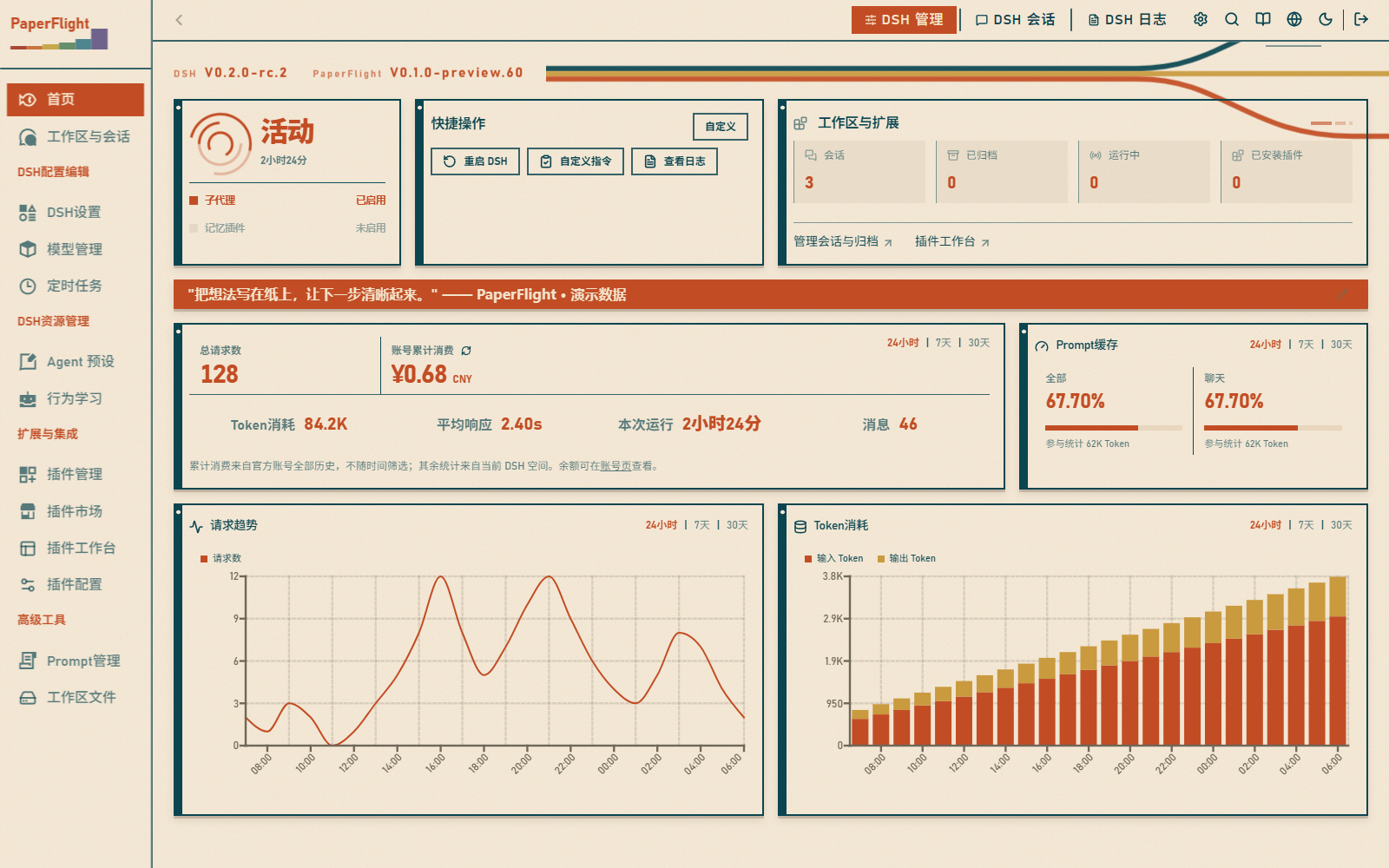Screen dimensions: 1389x868
Task: Open 插件市场 sidebar item
Action: pos(75,511)
